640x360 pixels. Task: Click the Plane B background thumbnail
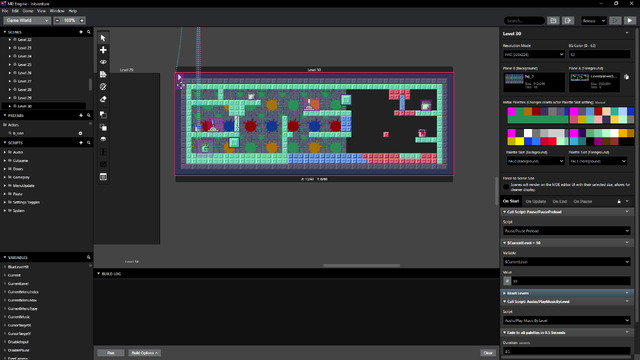(514, 79)
